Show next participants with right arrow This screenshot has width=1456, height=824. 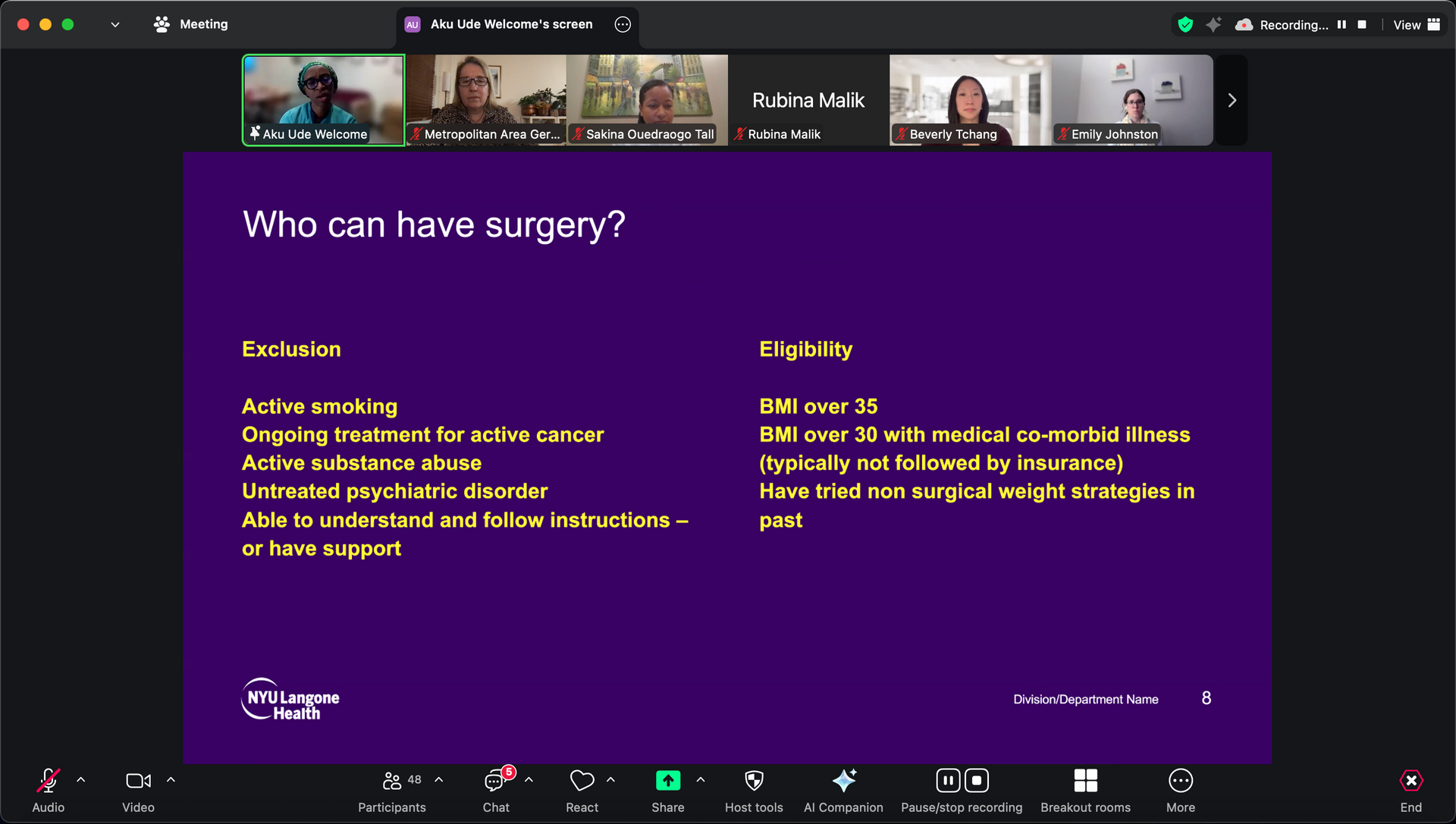(x=1232, y=100)
